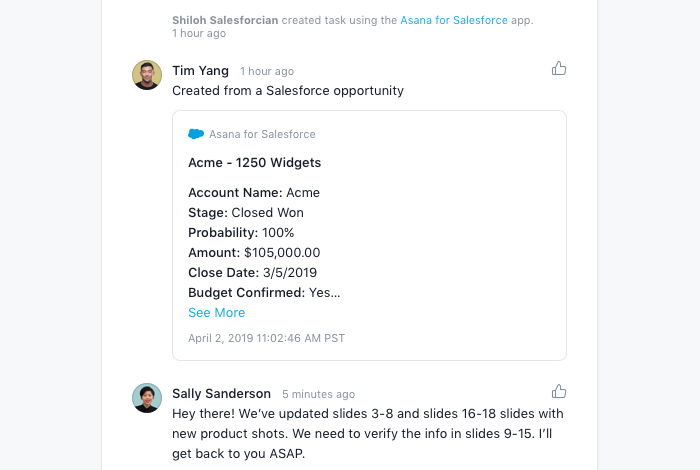
Task: Click the Asana for Salesforce card header label
Action: tap(262, 134)
